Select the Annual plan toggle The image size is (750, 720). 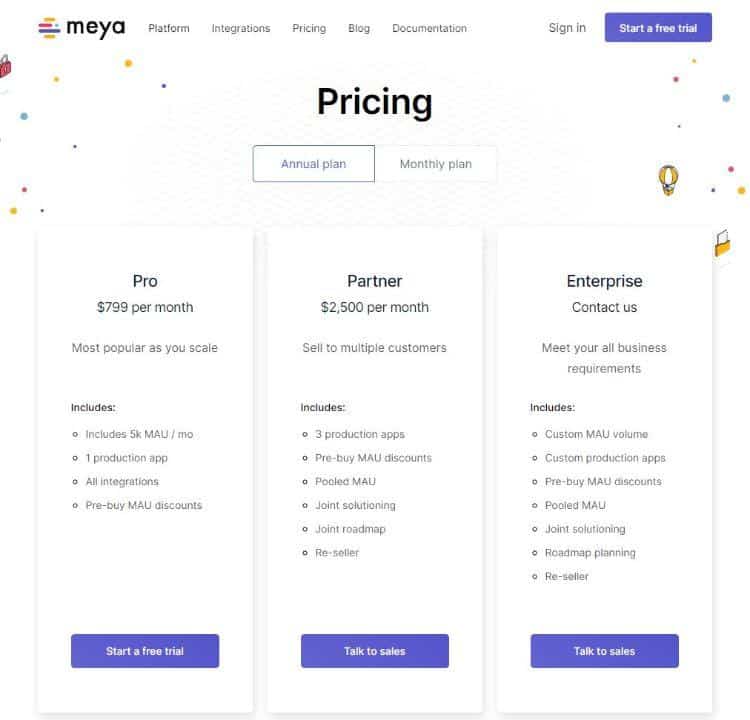point(313,164)
